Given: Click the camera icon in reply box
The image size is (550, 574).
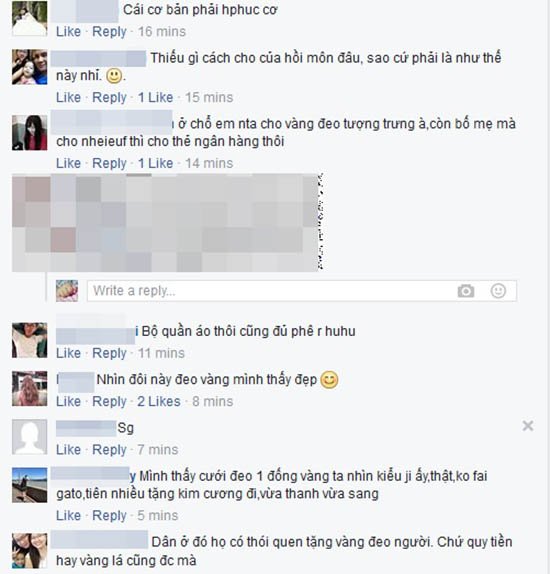Looking at the screenshot, I should tap(465, 291).
